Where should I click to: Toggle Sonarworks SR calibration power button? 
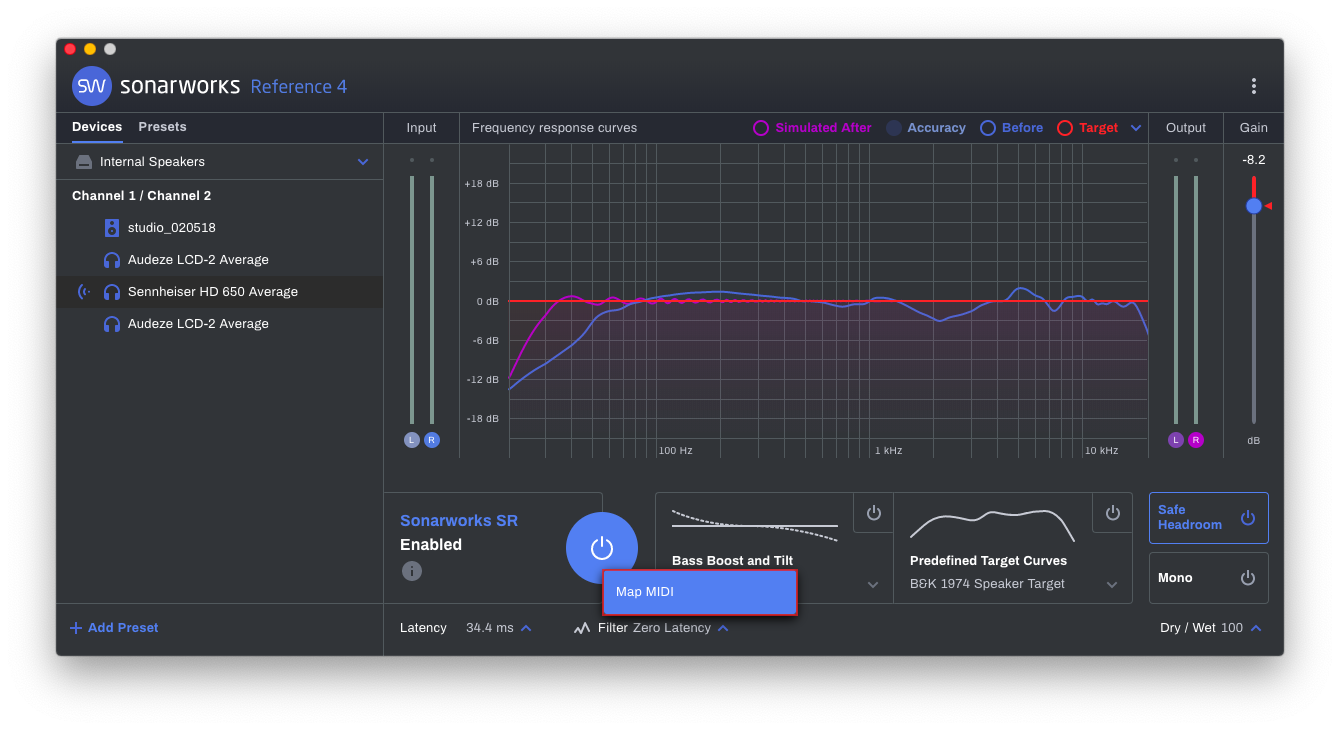pos(602,548)
